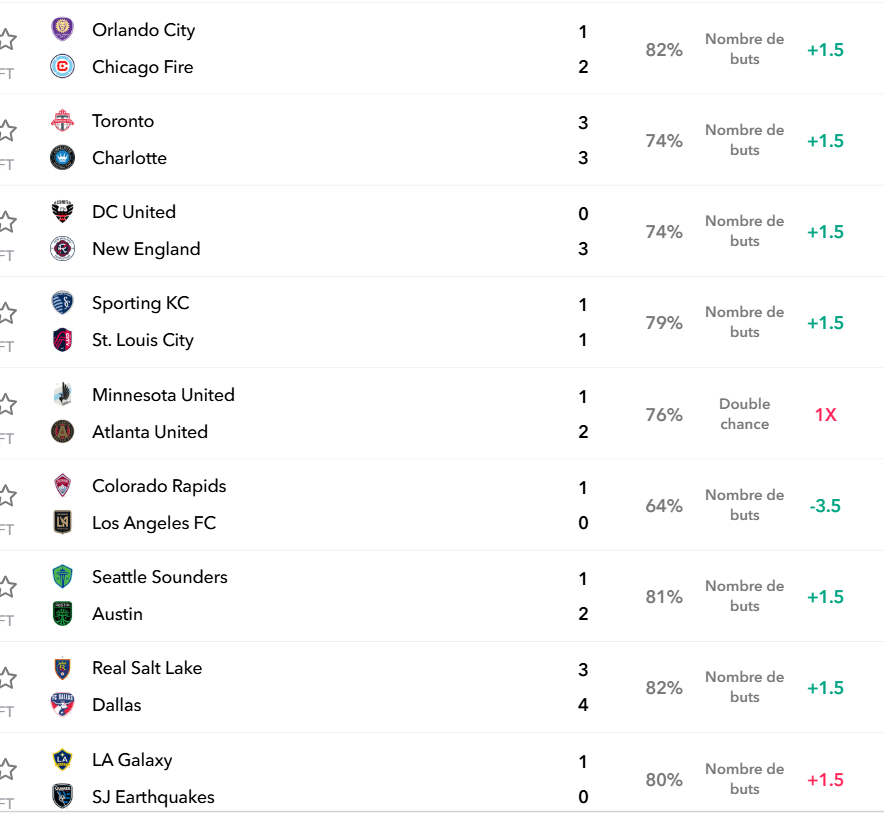The image size is (884, 813).
Task: Click the Colorado Rapids team name
Action: [x=159, y=486]
